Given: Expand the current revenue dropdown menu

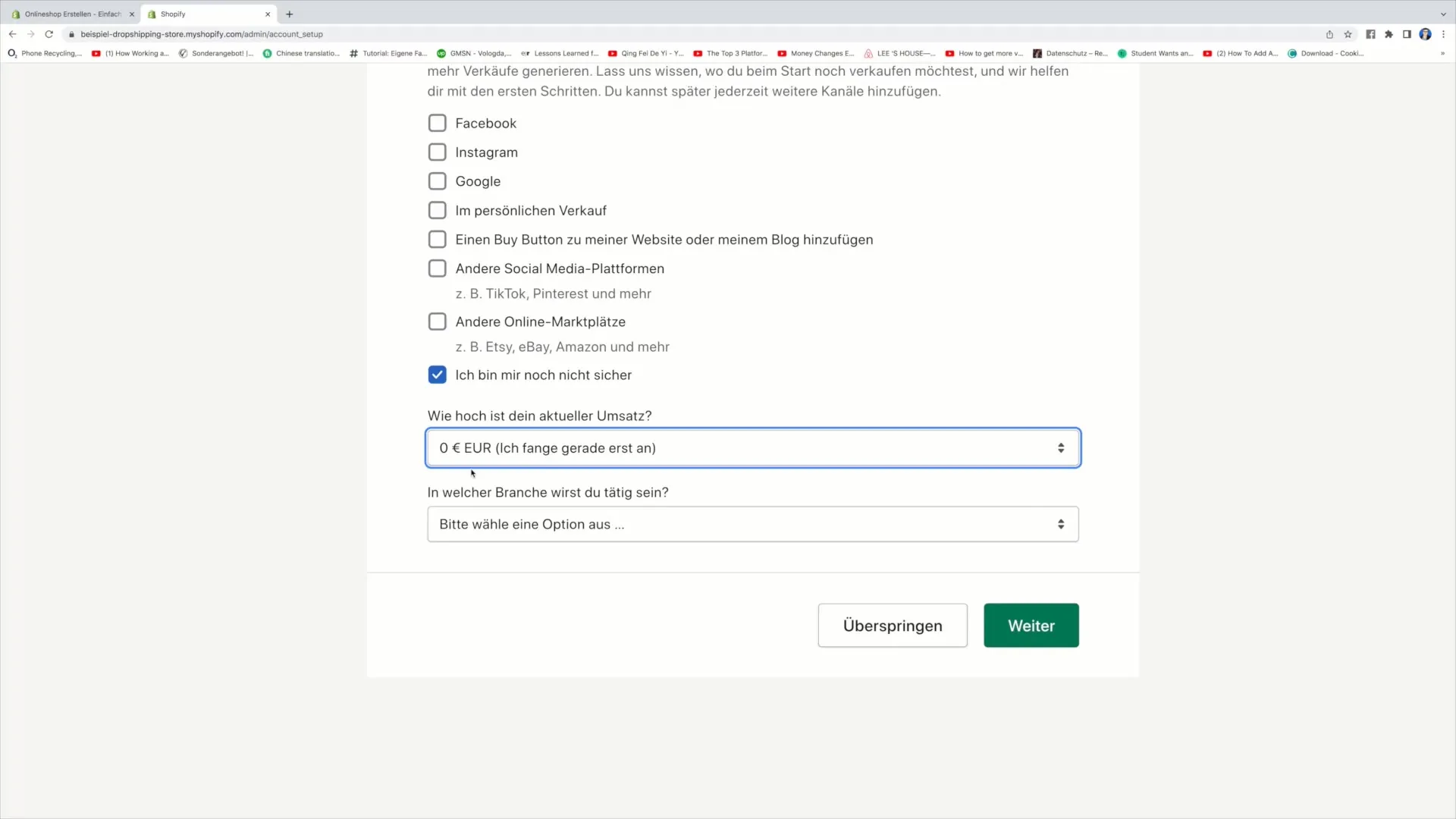Looking at the screenshot, I should (x=1061, y=448).
